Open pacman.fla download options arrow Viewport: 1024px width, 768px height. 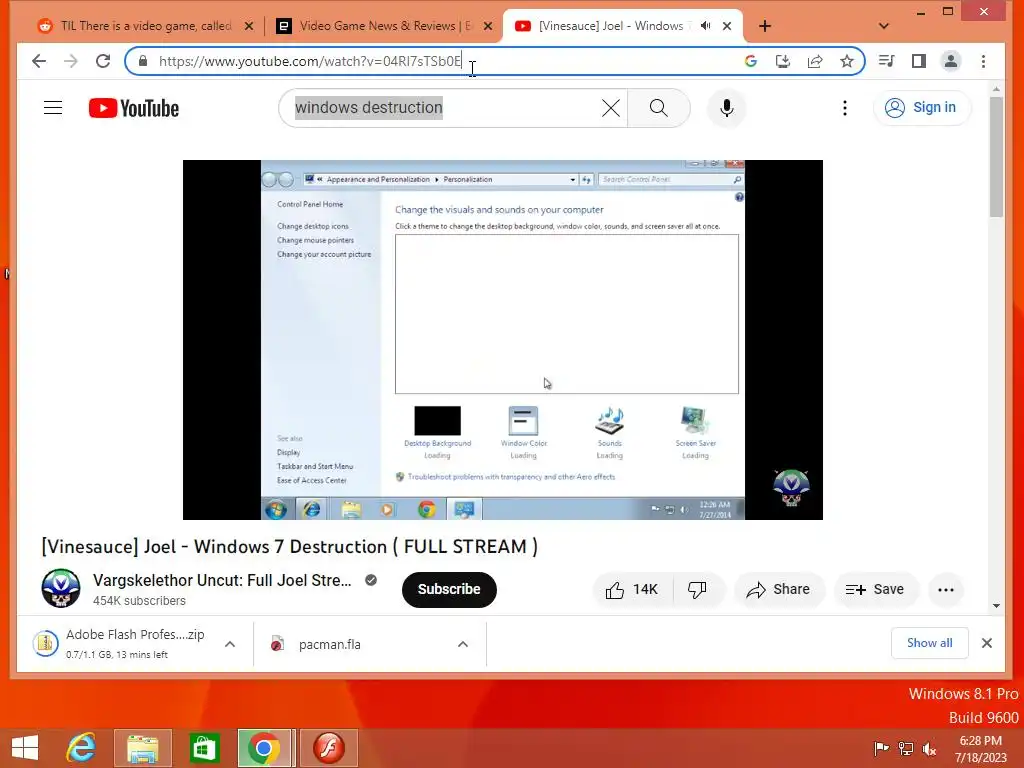click(463, 644)
